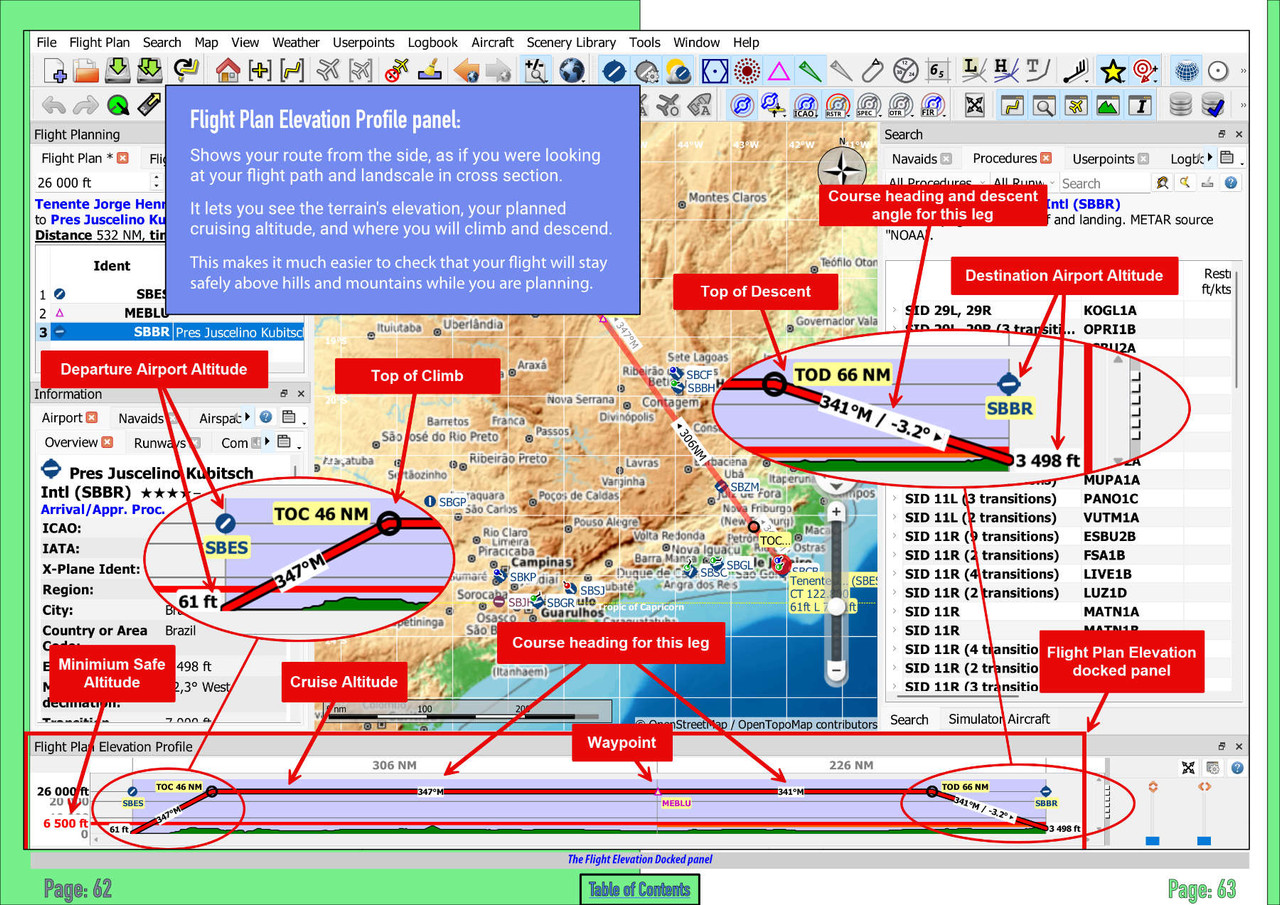
Task: Center map on flight plan bracket-plus icon
Action: click(x=260, y=70)
